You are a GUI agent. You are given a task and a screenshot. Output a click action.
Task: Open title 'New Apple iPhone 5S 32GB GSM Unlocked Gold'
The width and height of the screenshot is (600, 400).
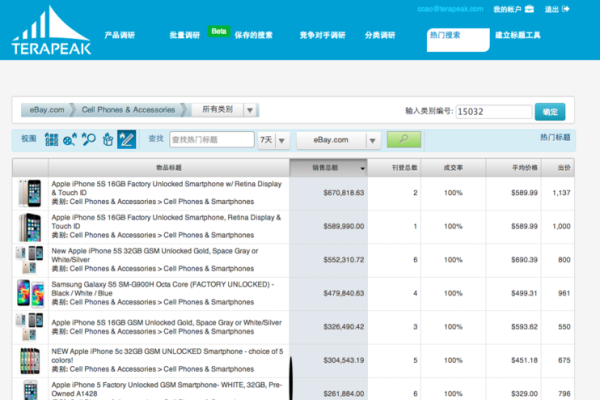[x=155, y=255]
